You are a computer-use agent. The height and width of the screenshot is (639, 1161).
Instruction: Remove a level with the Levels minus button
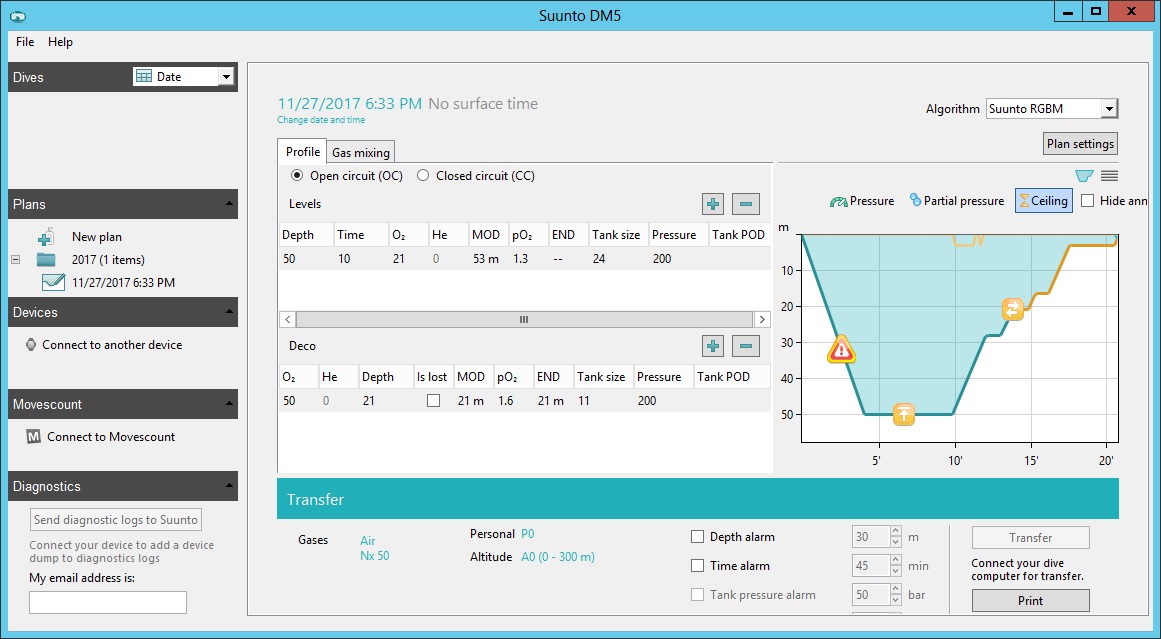pos(746,204)
